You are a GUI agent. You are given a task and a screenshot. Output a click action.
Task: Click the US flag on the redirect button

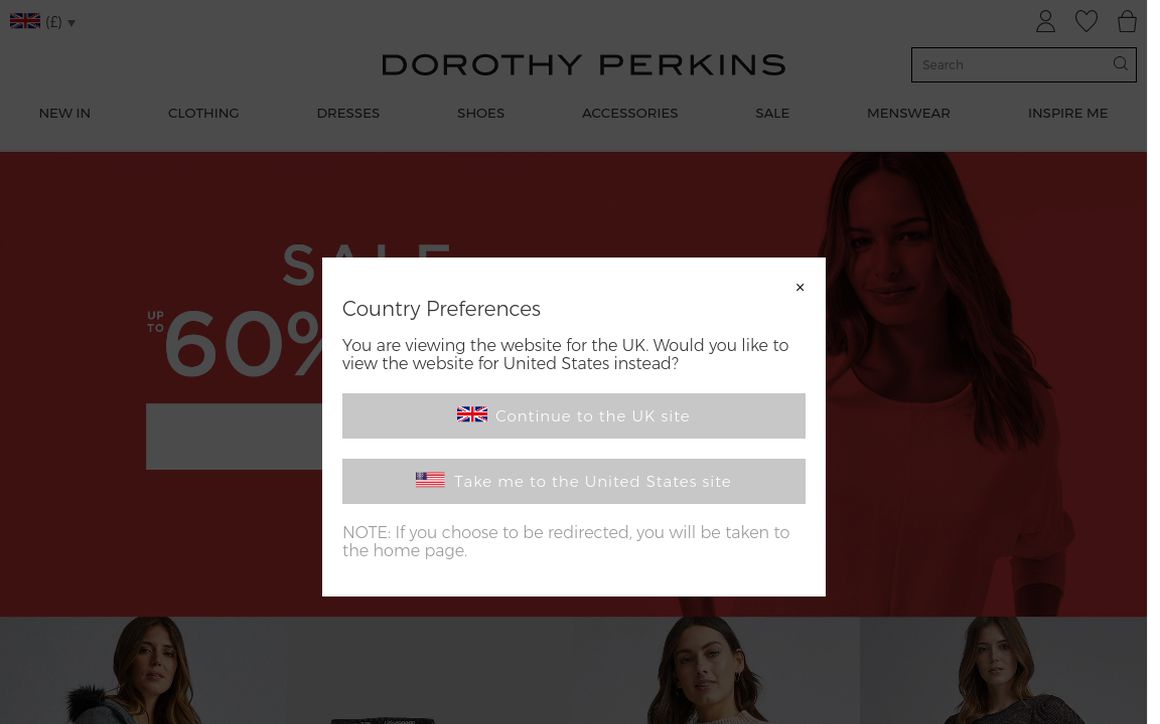tap(430, 479)
